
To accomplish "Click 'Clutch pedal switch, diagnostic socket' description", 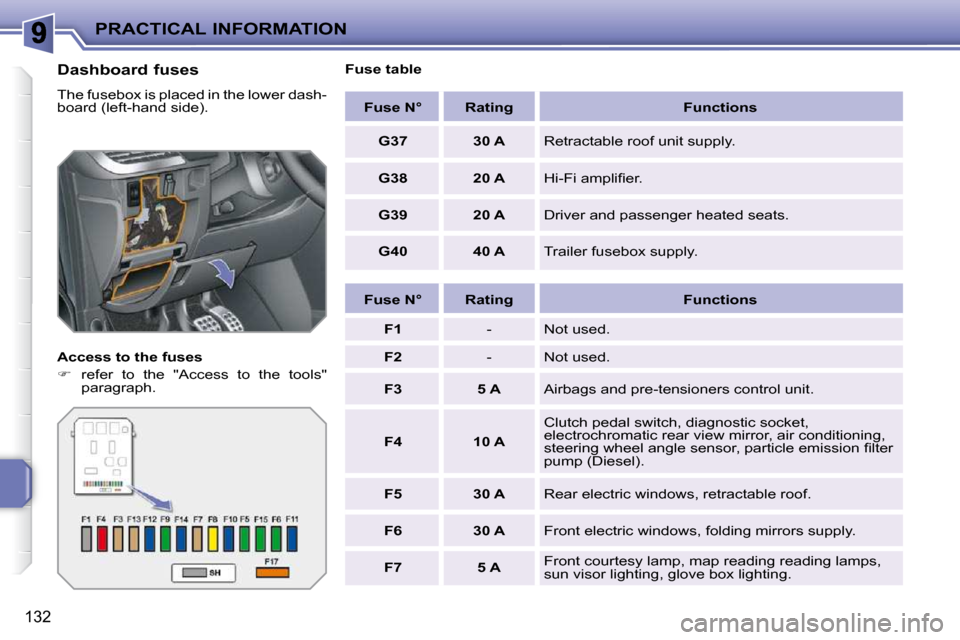I will click(719, 442).
